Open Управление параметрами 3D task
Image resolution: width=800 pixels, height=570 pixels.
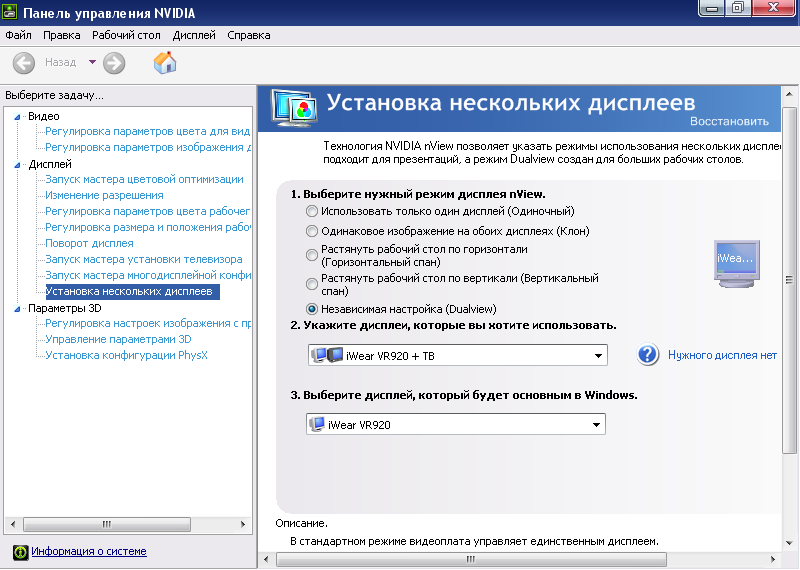118,339
